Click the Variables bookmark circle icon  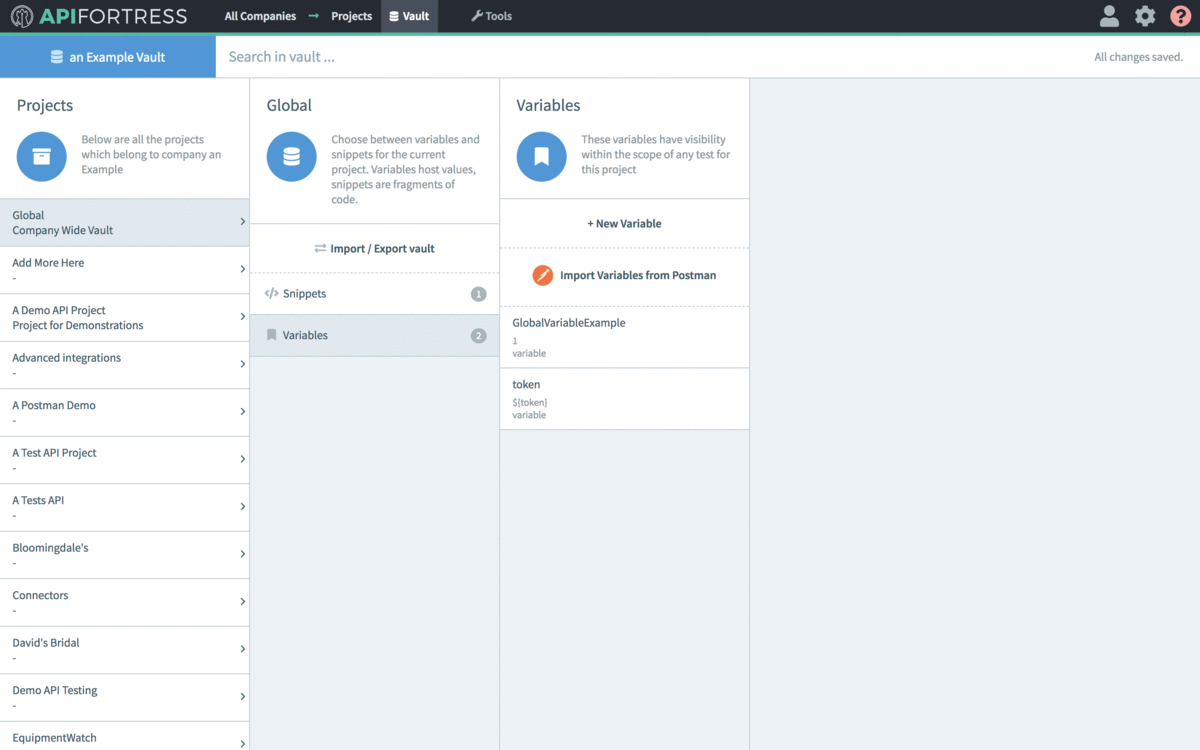point(541,156)
